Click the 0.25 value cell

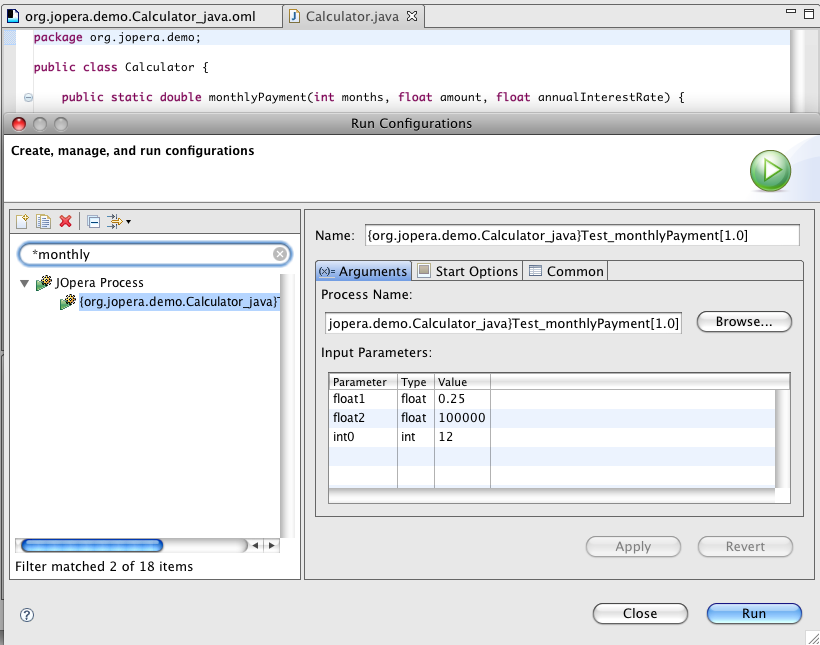(462, 399)
